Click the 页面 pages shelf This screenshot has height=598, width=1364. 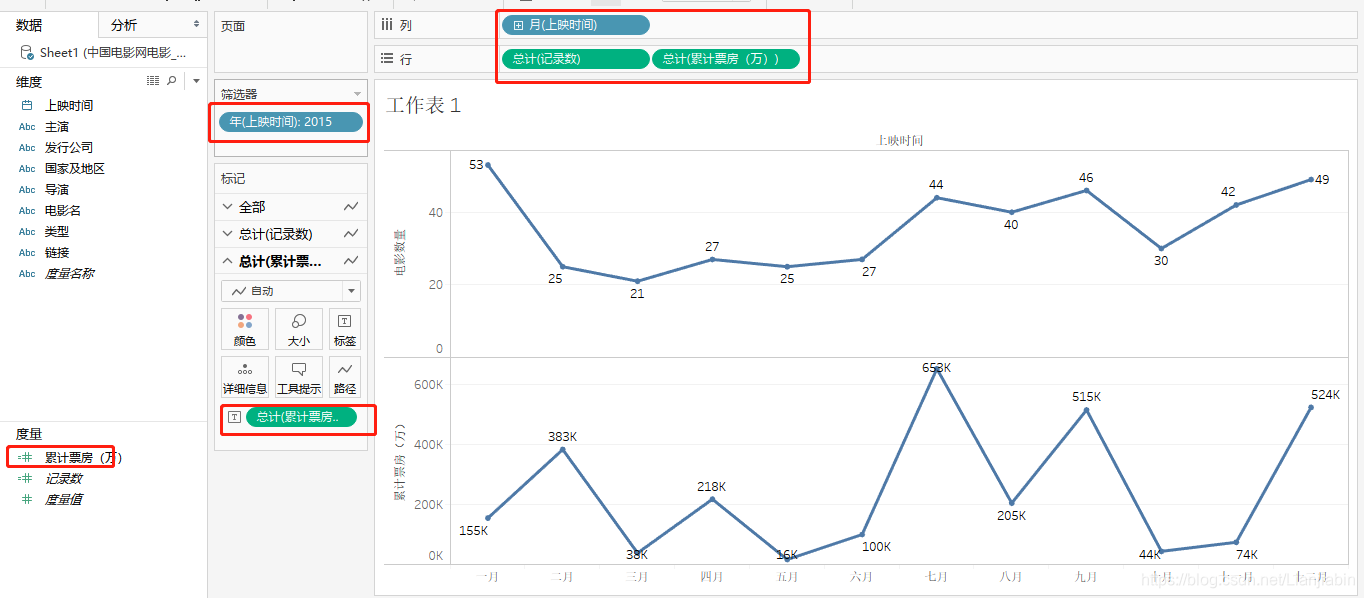coord(291,43)
